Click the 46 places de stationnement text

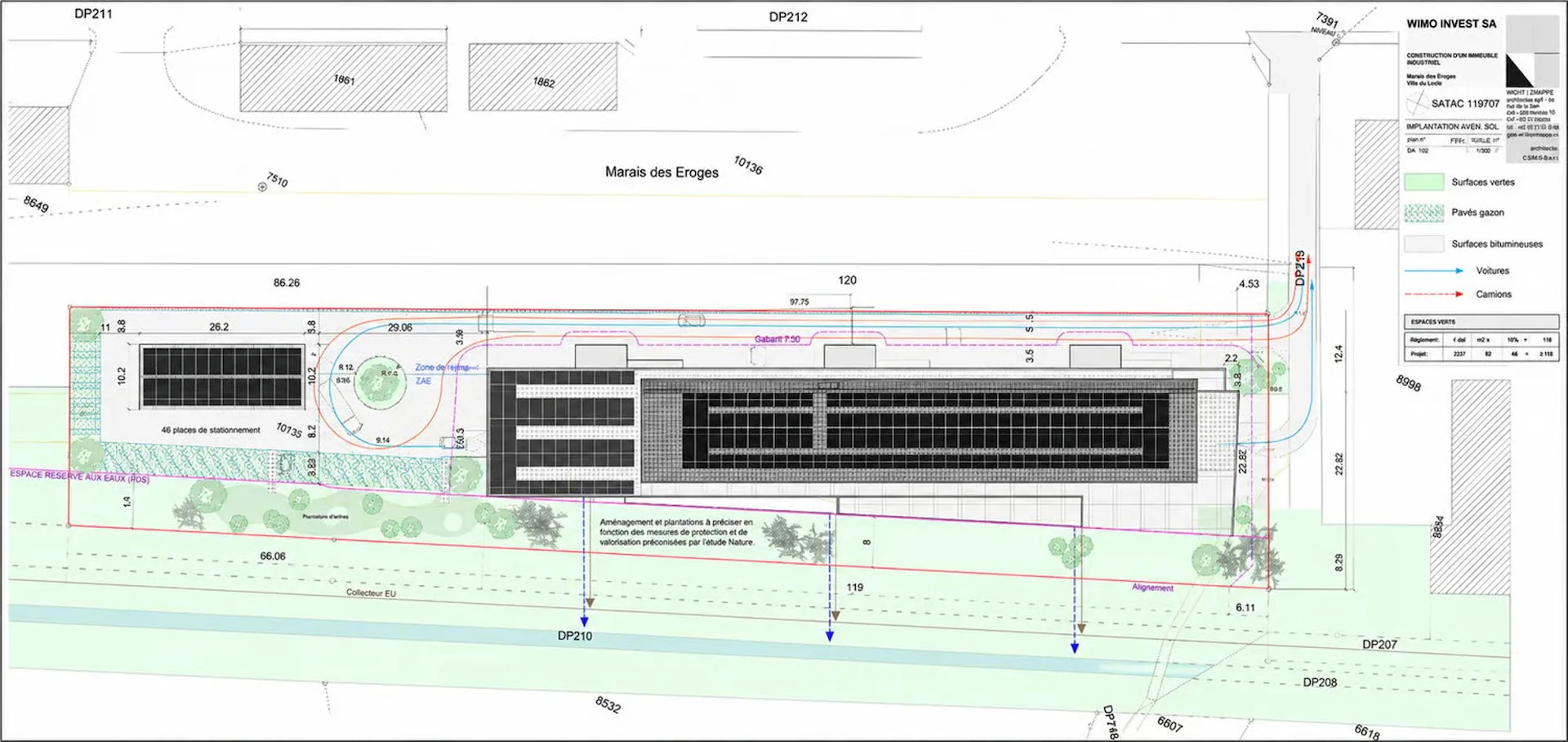tap(211, 430)
